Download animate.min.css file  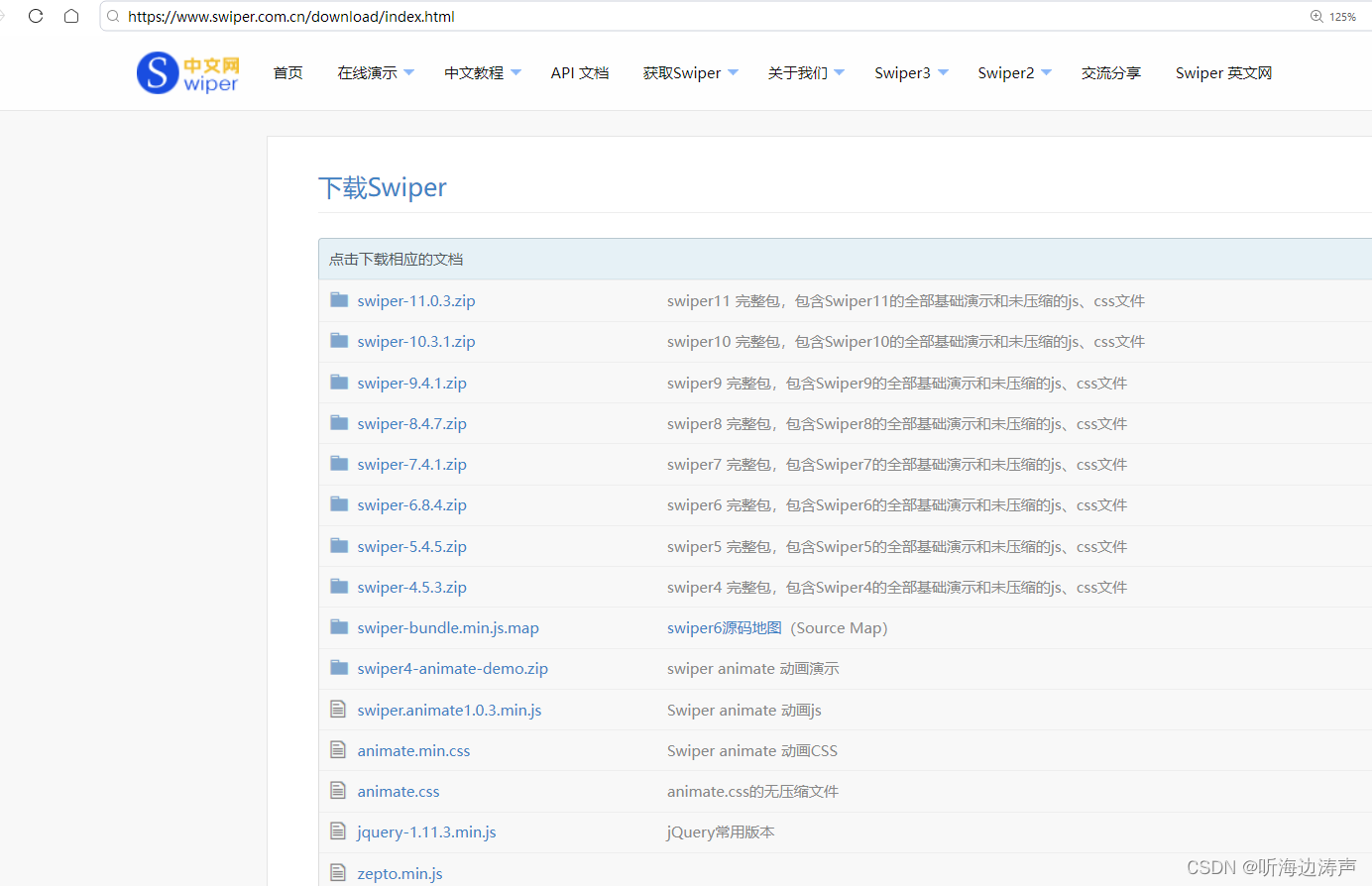413,750
